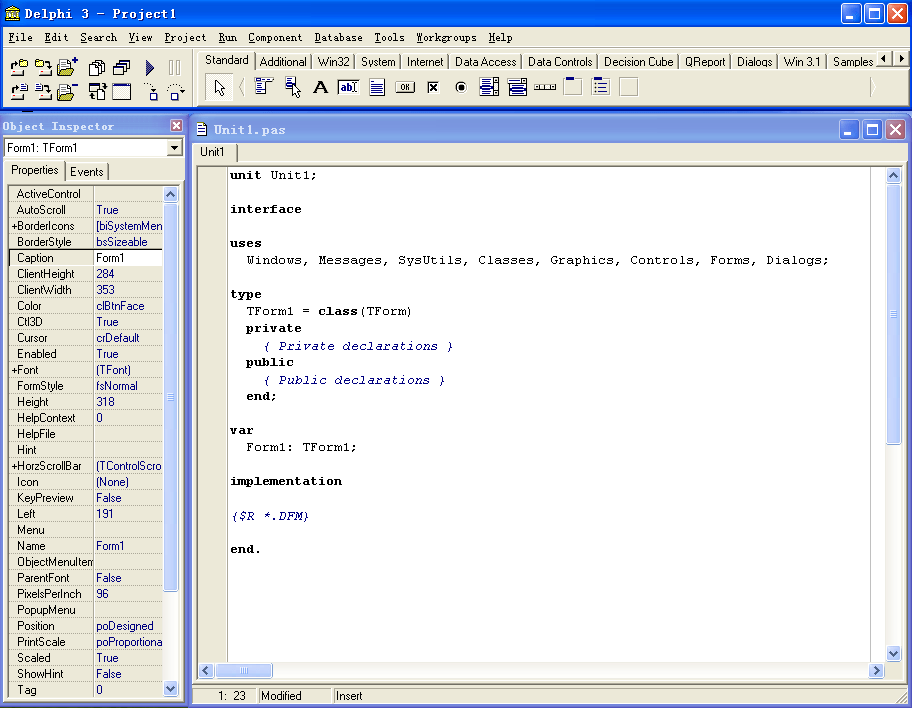Select the ComboBox component
Image resolution: width=912 pixels, height=708 pixels.
pos(517,87)
